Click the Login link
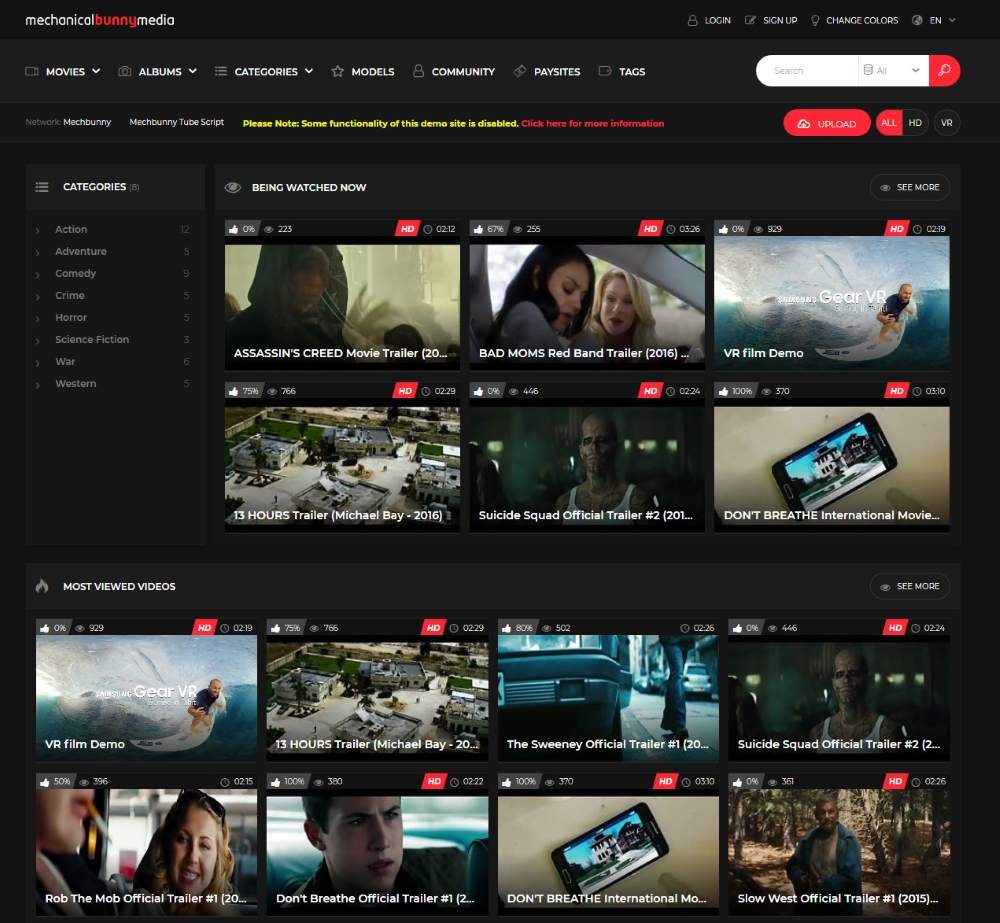Viewport: 1000px width, 923px height. [717, 20]
